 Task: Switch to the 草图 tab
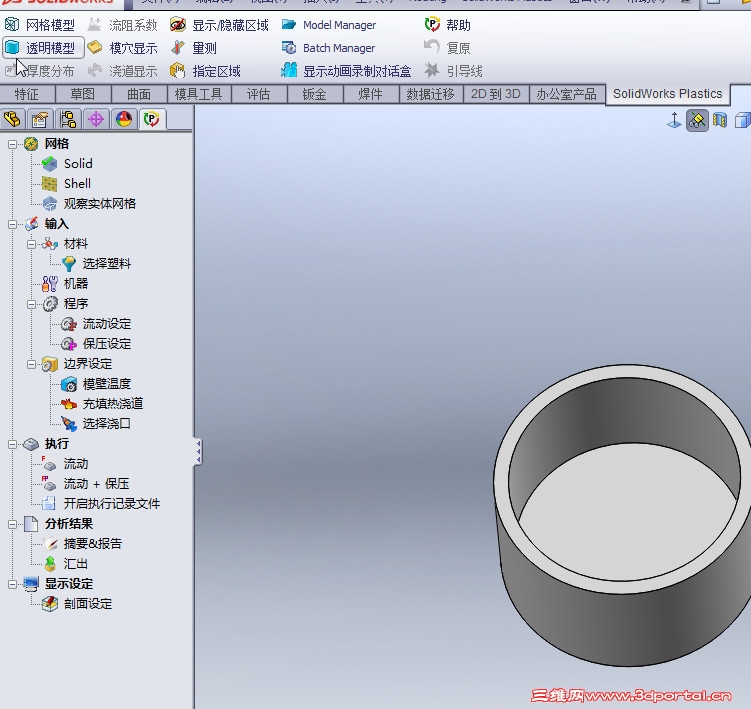click(x=83, y=94)
